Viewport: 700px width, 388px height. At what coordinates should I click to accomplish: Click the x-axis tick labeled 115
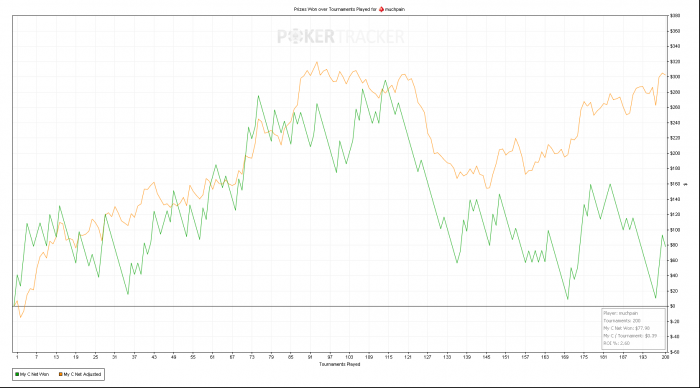tap(388, 357)
